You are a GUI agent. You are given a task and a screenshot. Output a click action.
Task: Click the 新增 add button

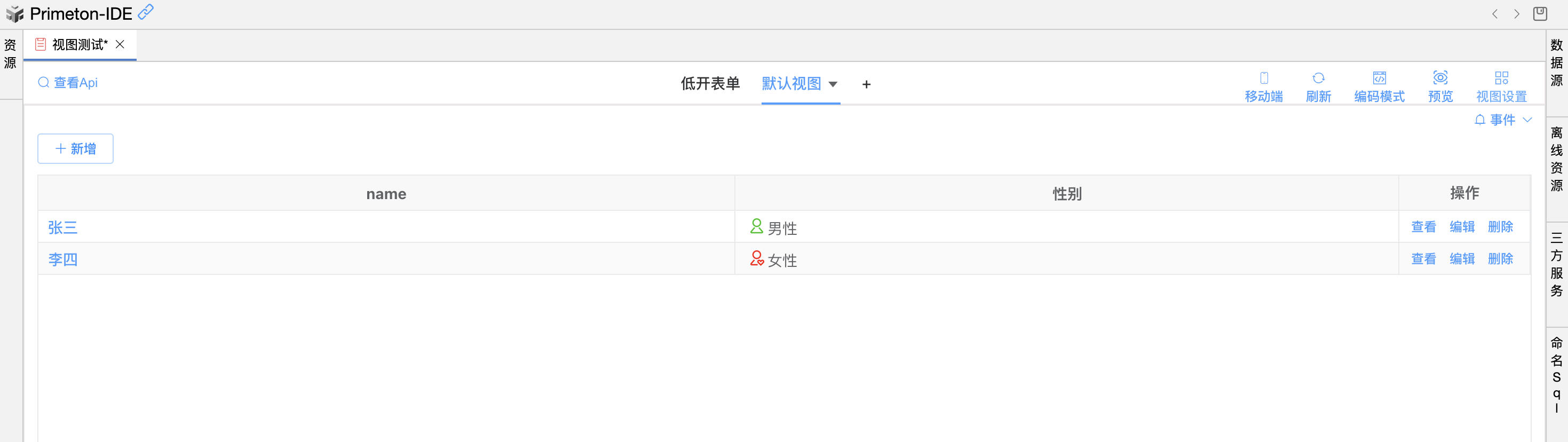pos(75,148)
